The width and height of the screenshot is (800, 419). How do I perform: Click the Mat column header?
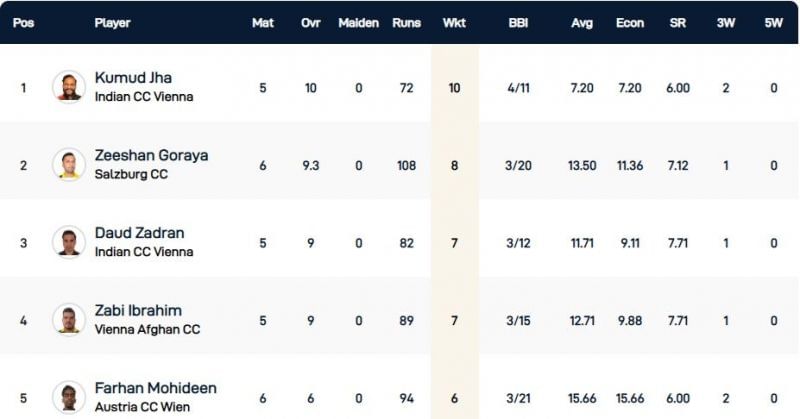(262, 22)
